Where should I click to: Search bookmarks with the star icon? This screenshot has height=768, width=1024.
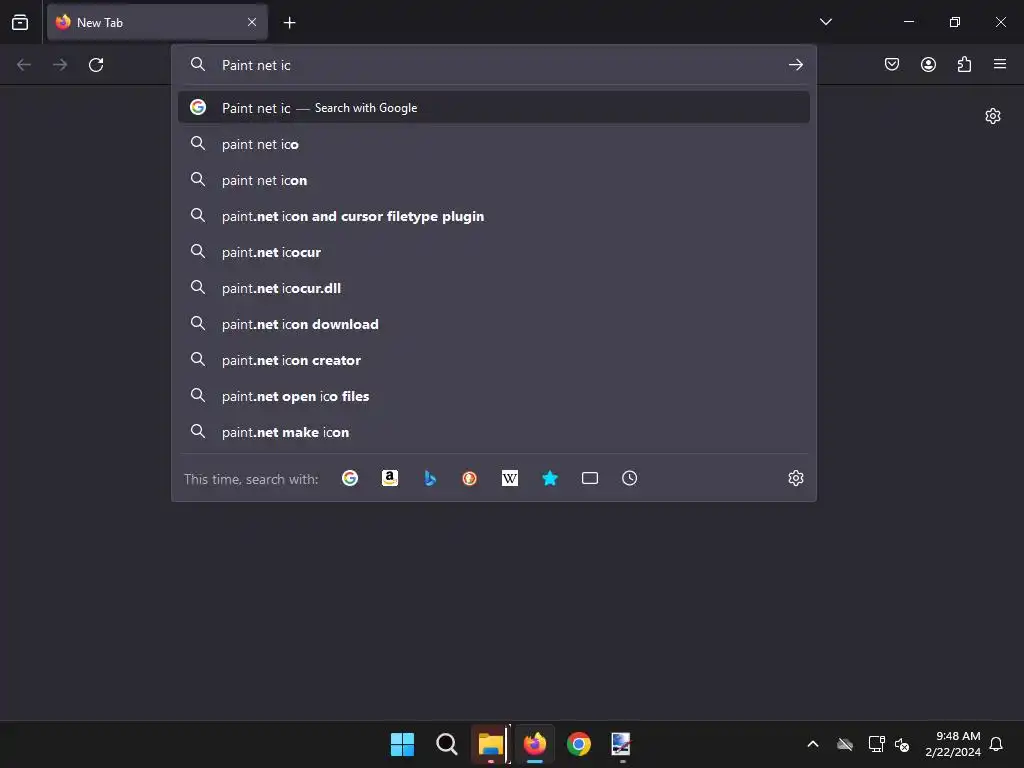click(x=550, y=478)
